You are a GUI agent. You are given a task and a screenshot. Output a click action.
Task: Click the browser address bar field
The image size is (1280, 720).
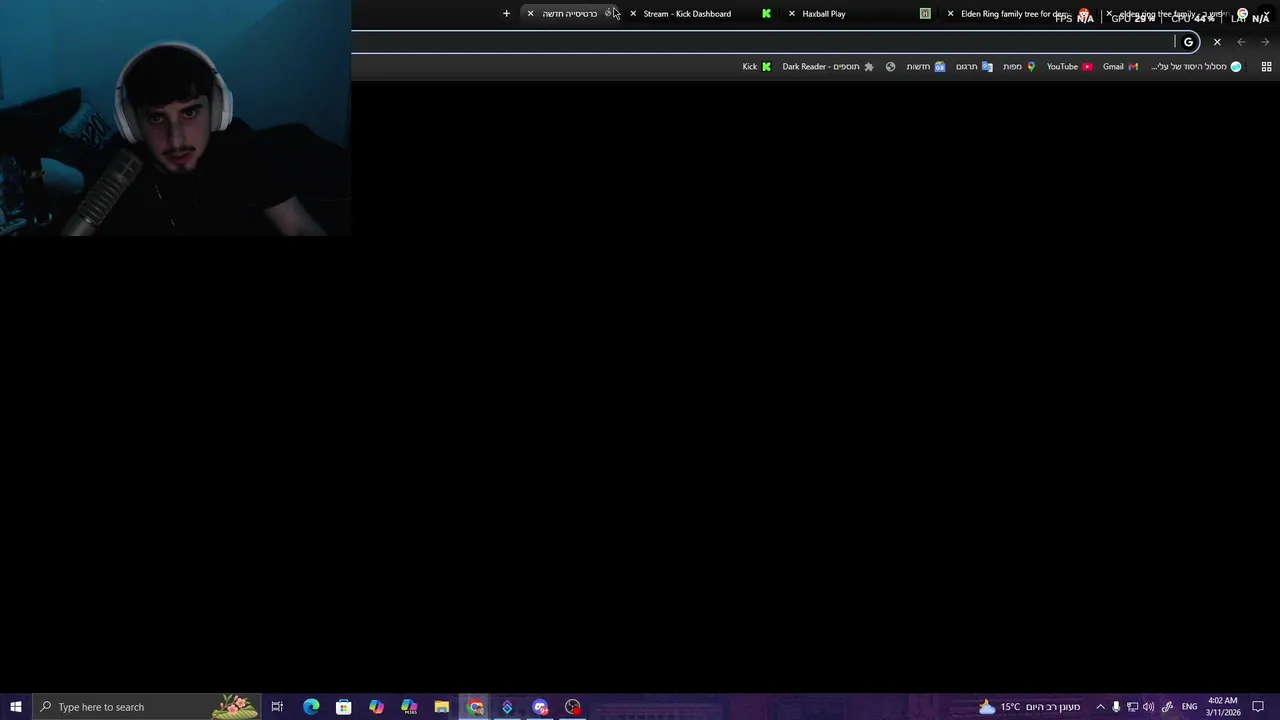click(776, 42)
